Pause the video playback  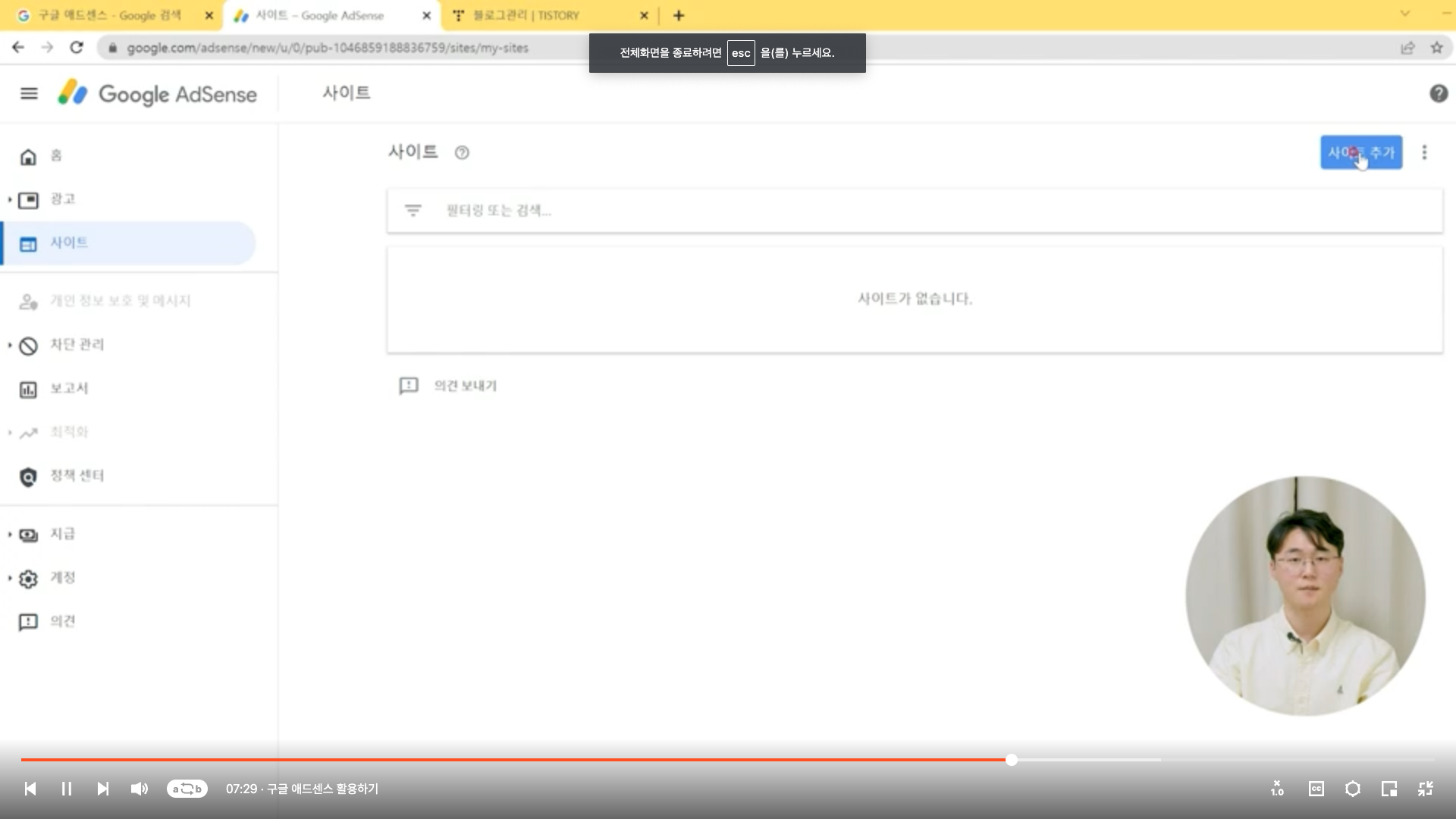pyautogui.click(x=67, y=789)
